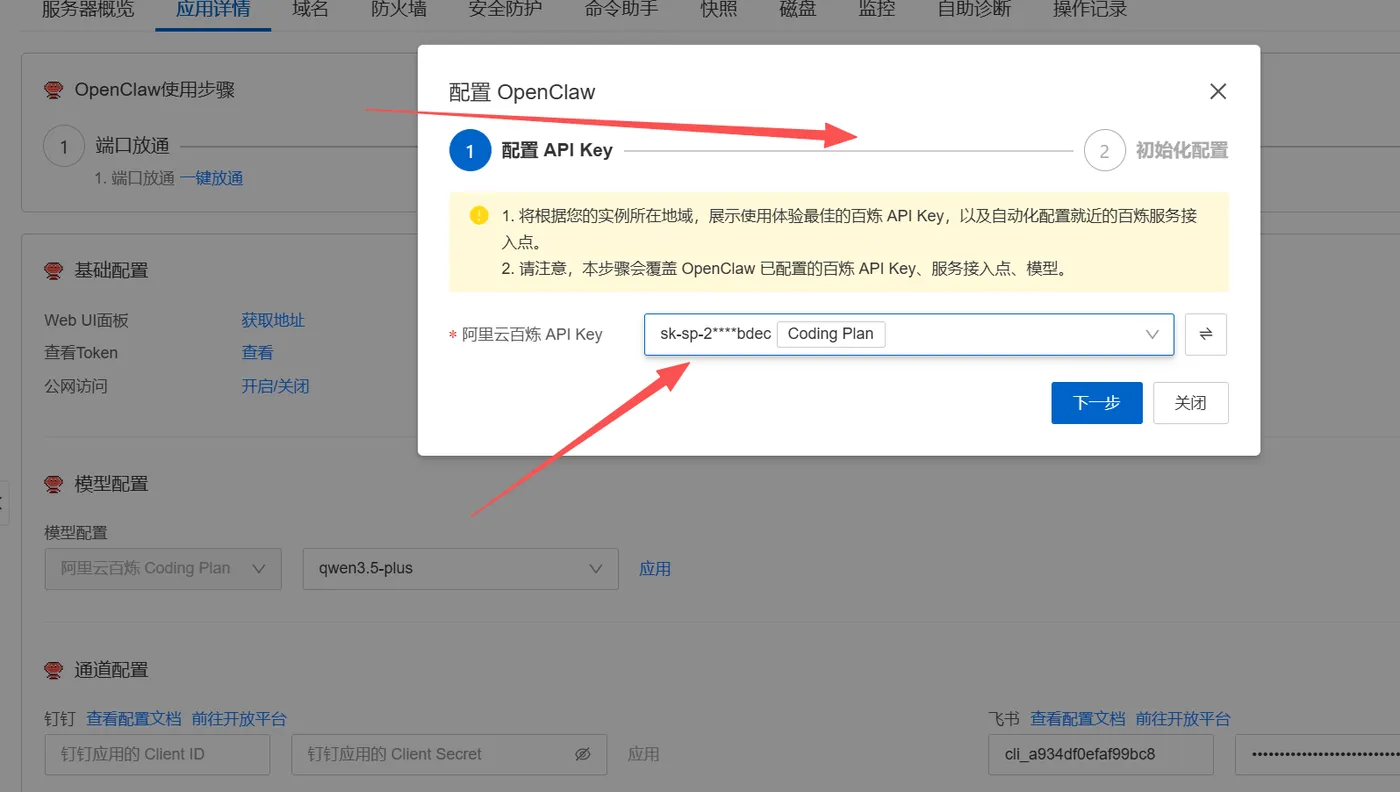1400x792 pixels.
Task: Focus the 钉钉应用的 Client Secret field
Action: pyautogui.click(x=449, y=754)
